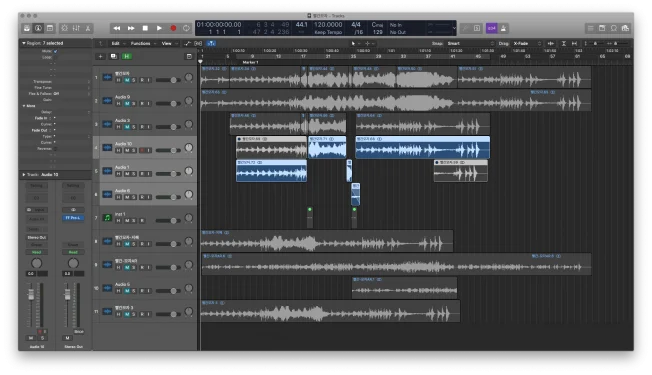
Task: Start playback with the Play button
Action: pos(159,28)
